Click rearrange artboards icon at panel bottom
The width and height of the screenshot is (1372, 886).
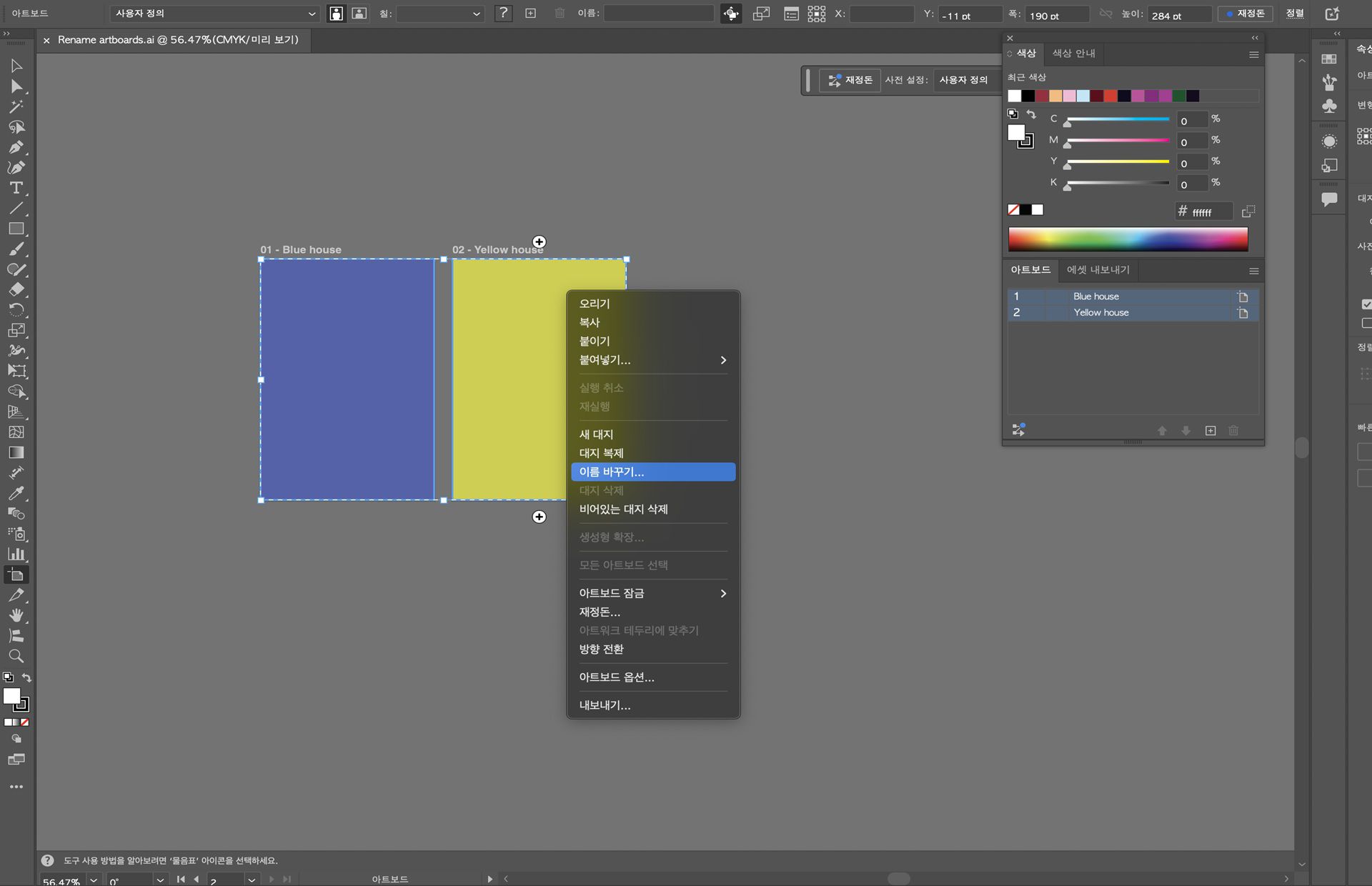(x=1018, y=429)
